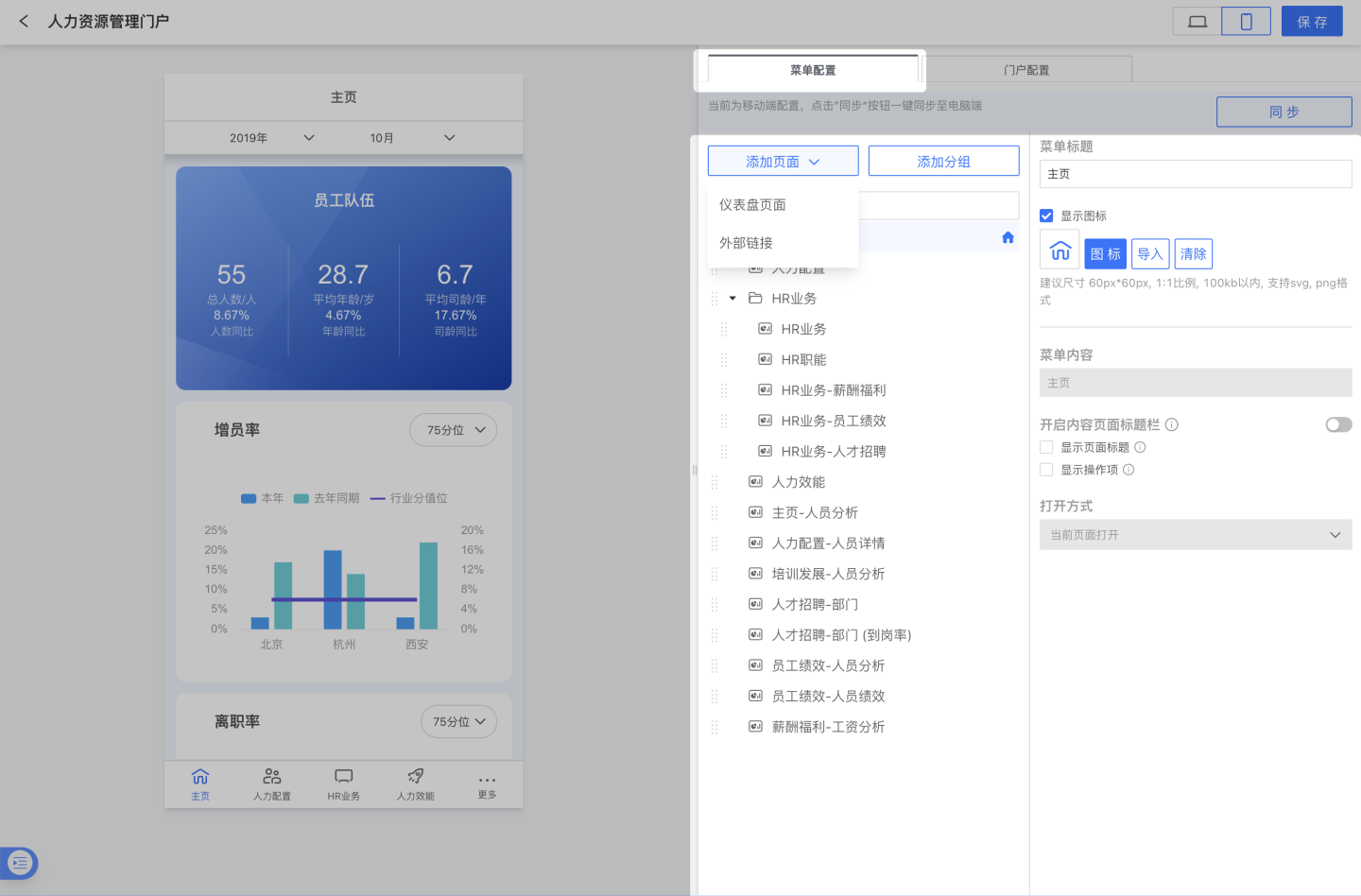Uncheck the 显示图标 checkbox
The width and height of the screenshot is (1361, 896).
1046,215
